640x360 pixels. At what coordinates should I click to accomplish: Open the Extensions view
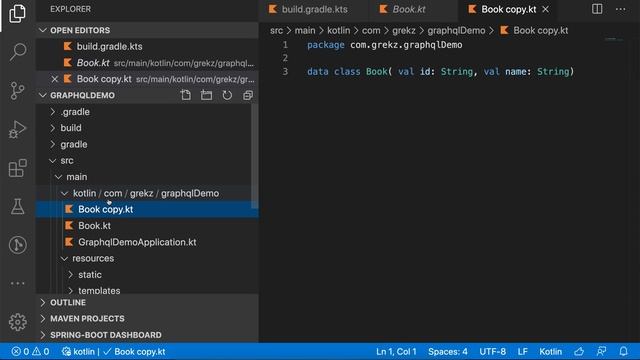(x=18, y=168)
